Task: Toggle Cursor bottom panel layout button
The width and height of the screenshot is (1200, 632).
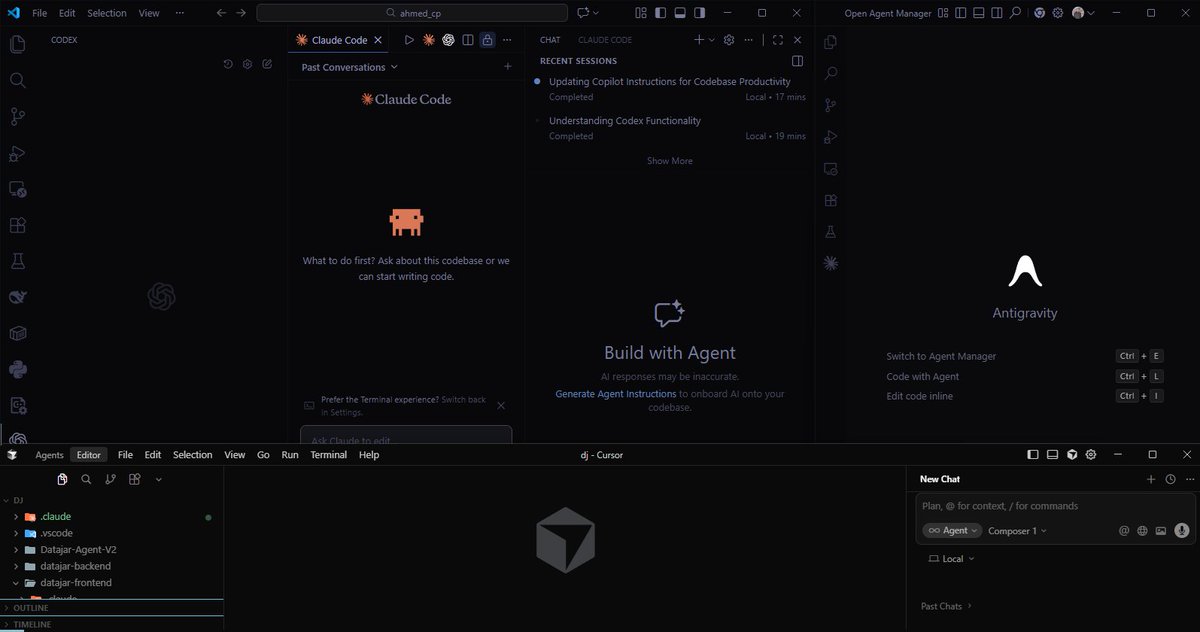Action: point(1052,454)
